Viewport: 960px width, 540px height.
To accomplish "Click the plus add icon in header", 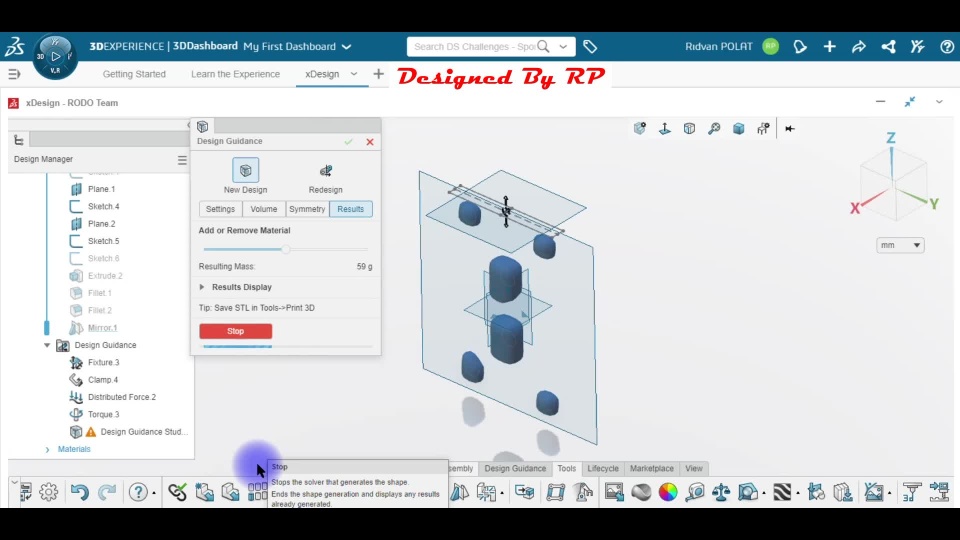I will click(830, 47).
